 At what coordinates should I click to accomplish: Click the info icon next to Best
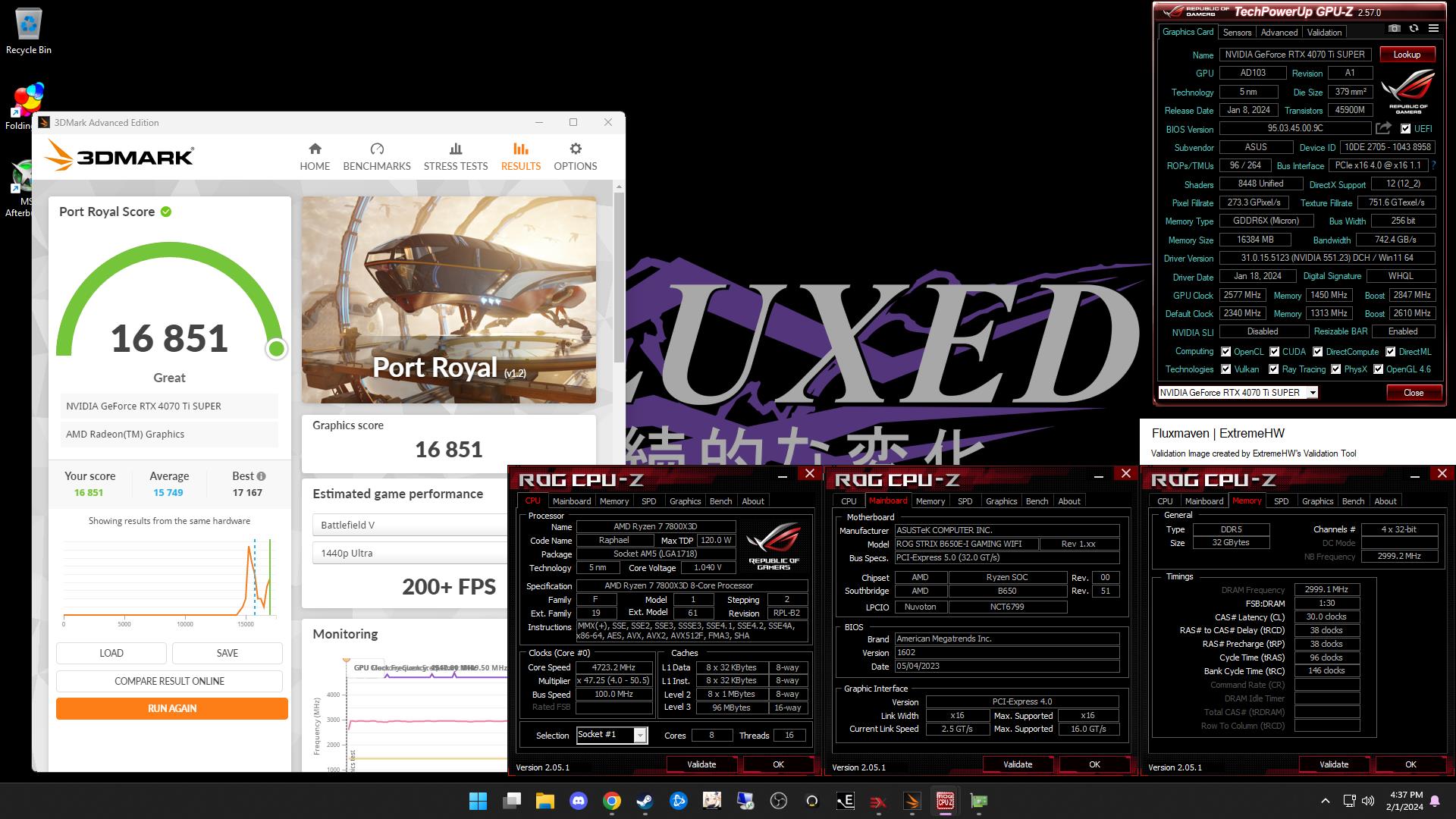(x=261, y=476)
